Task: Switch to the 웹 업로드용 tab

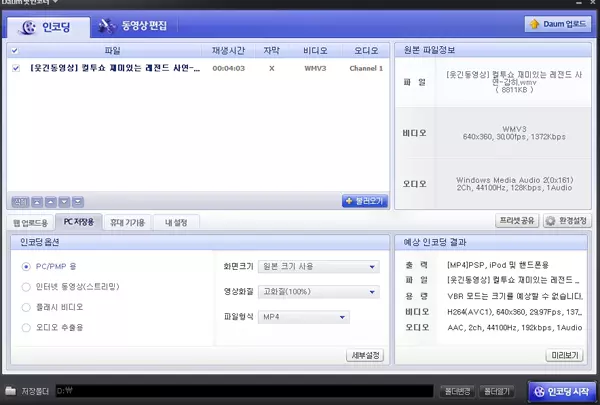Action: click(x=31, y=223)
